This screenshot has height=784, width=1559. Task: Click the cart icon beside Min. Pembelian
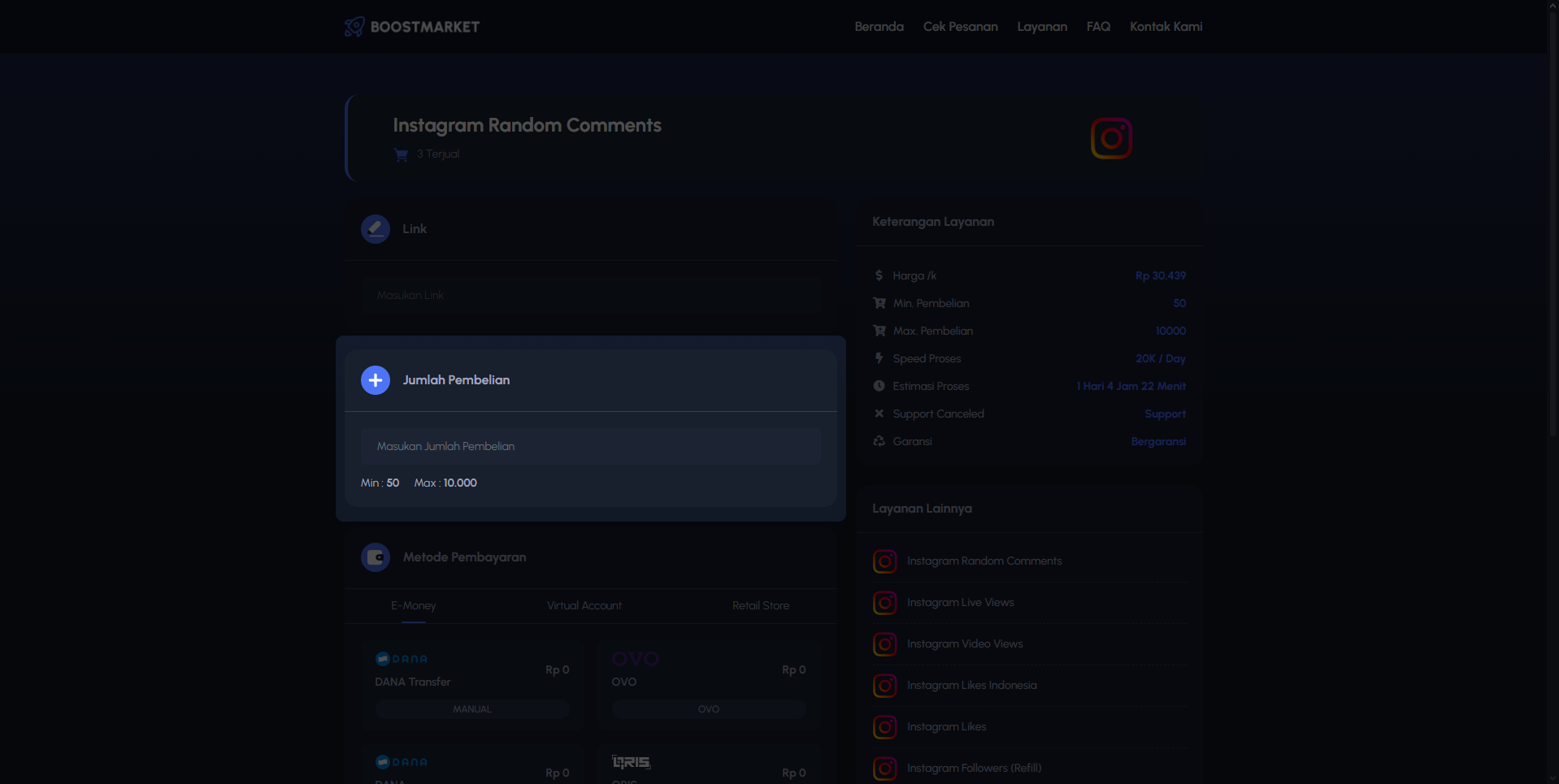coord(879,303)
